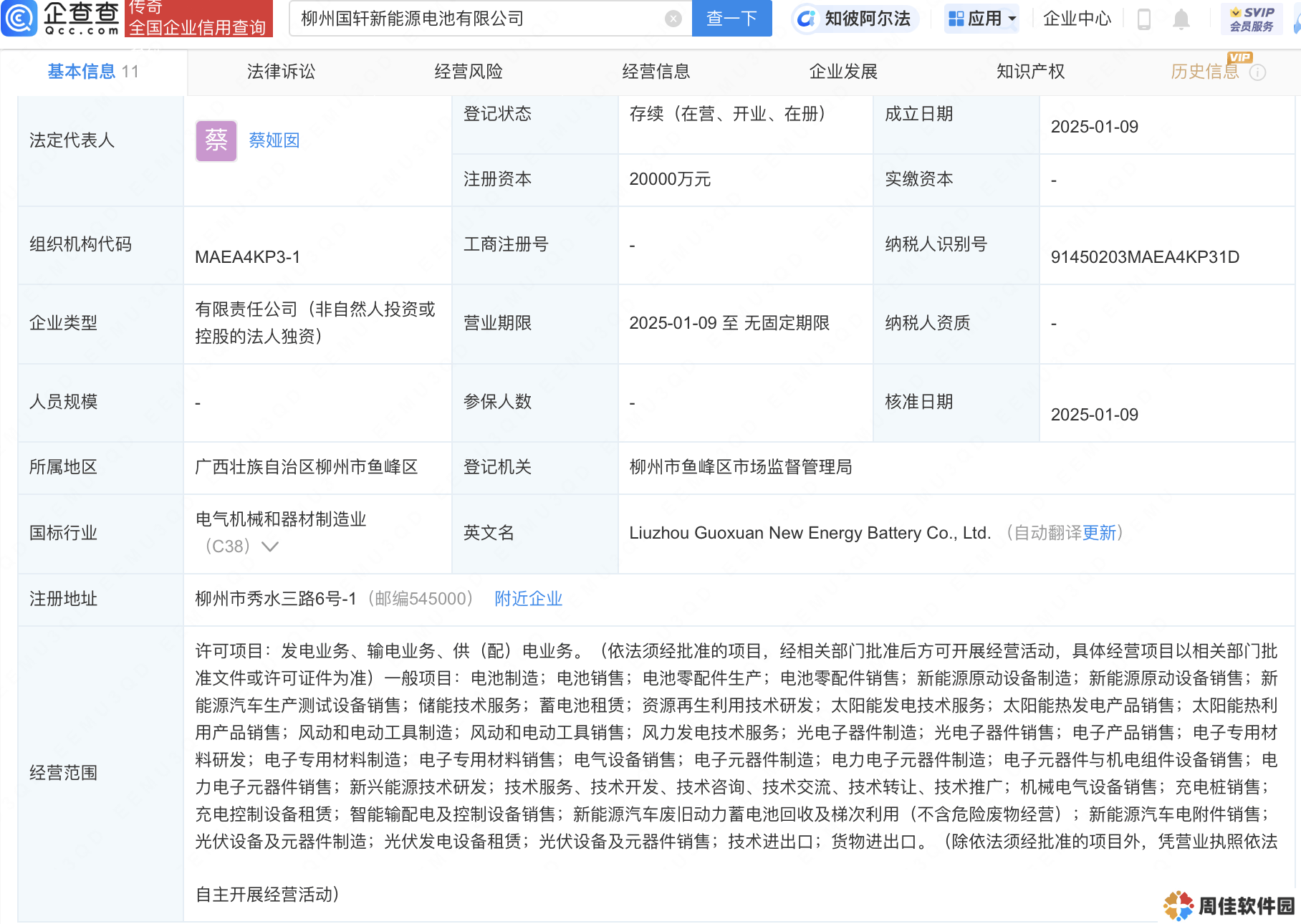Select the 核准日期 value 2025-01-09
1301x924 pixels.
click(1095, 415)
